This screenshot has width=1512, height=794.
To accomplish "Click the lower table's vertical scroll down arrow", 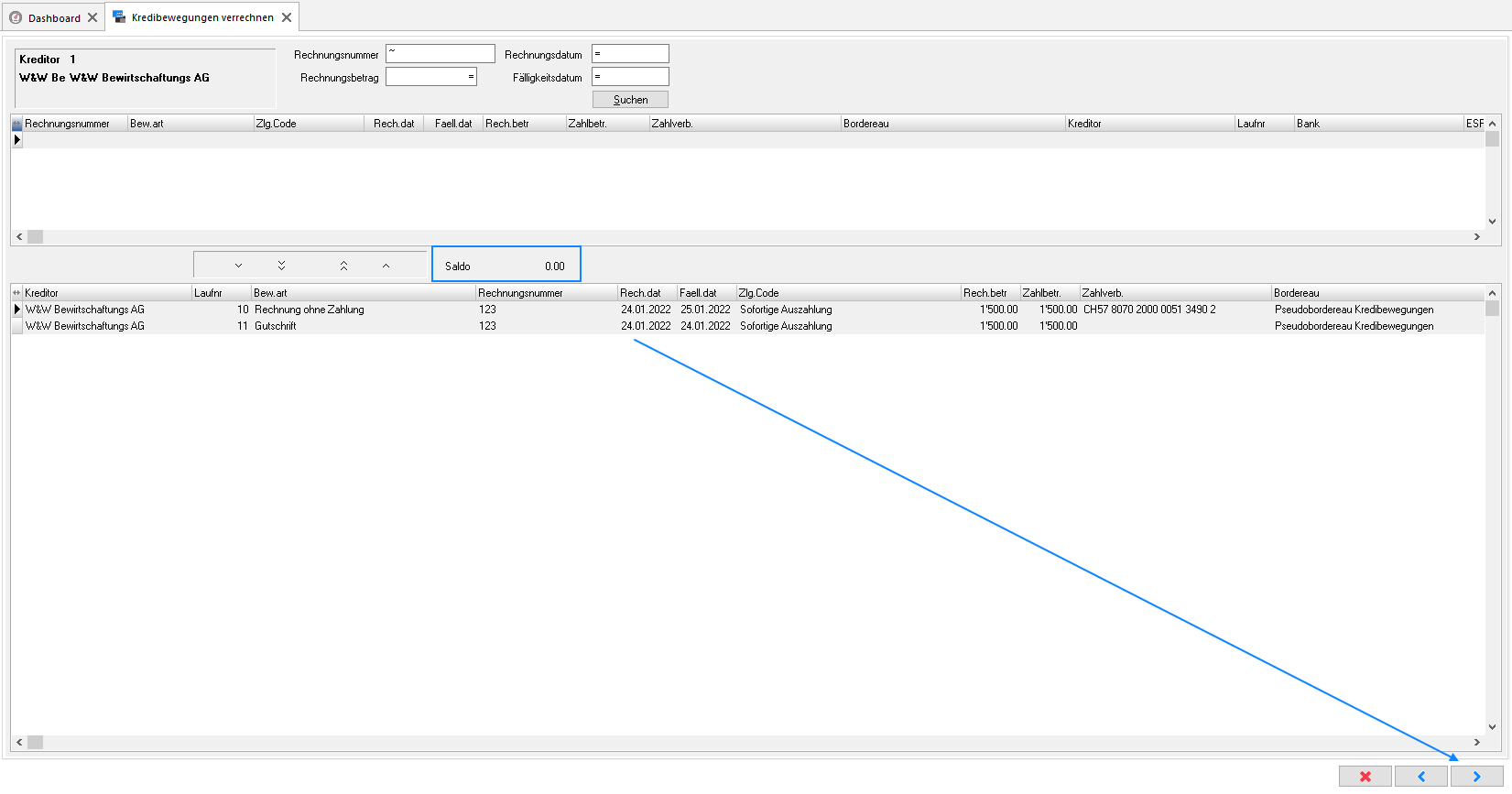I will coord(1493,727).
